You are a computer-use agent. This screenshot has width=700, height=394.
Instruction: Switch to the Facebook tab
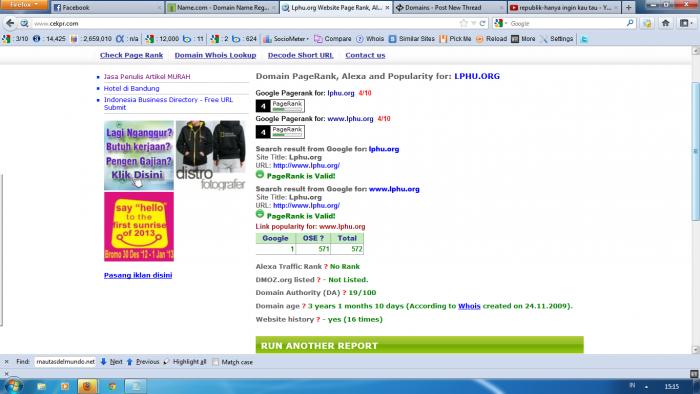[107, 8]
